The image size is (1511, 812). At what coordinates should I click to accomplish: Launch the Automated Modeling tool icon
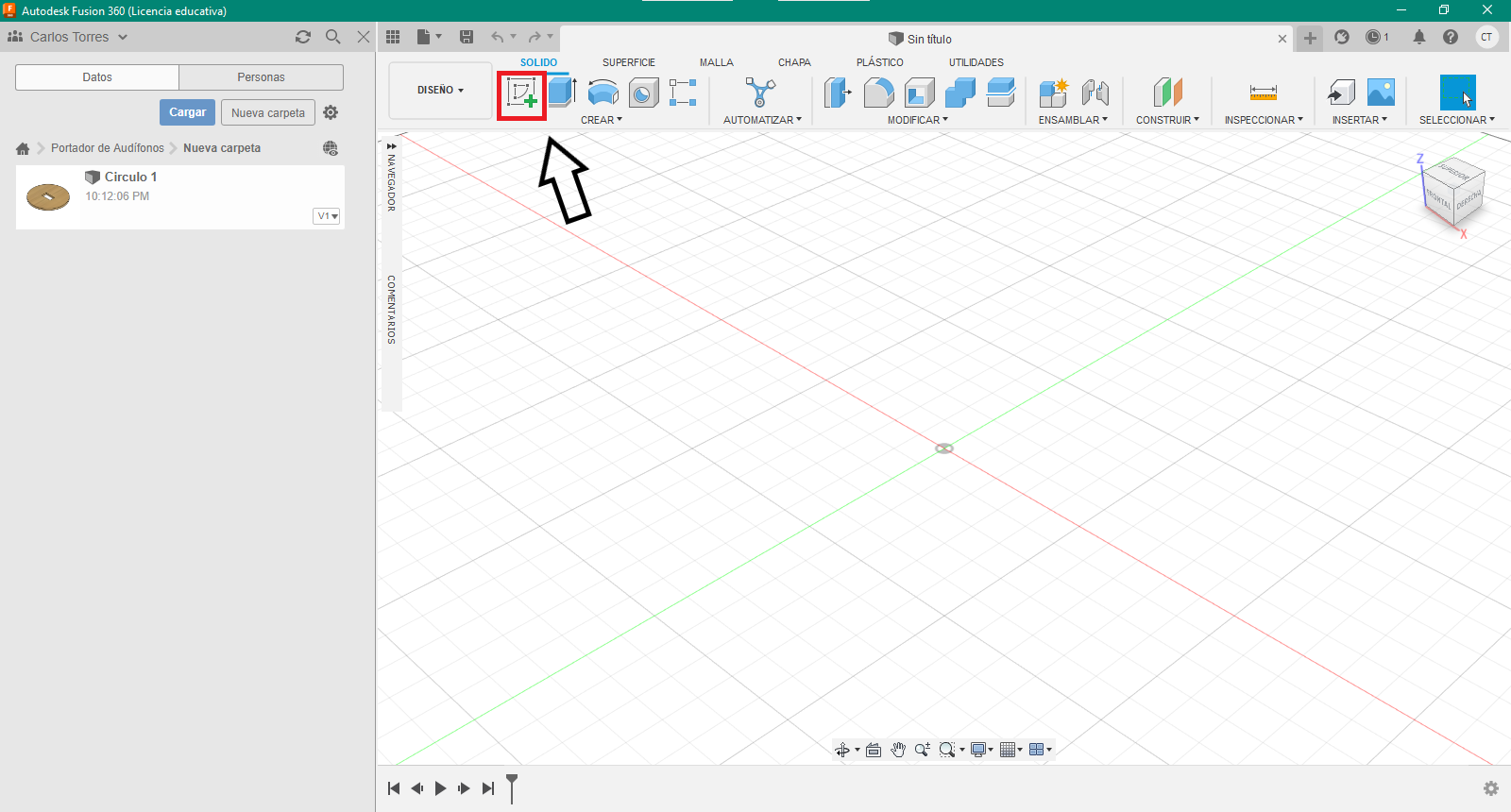coord(760,93)
